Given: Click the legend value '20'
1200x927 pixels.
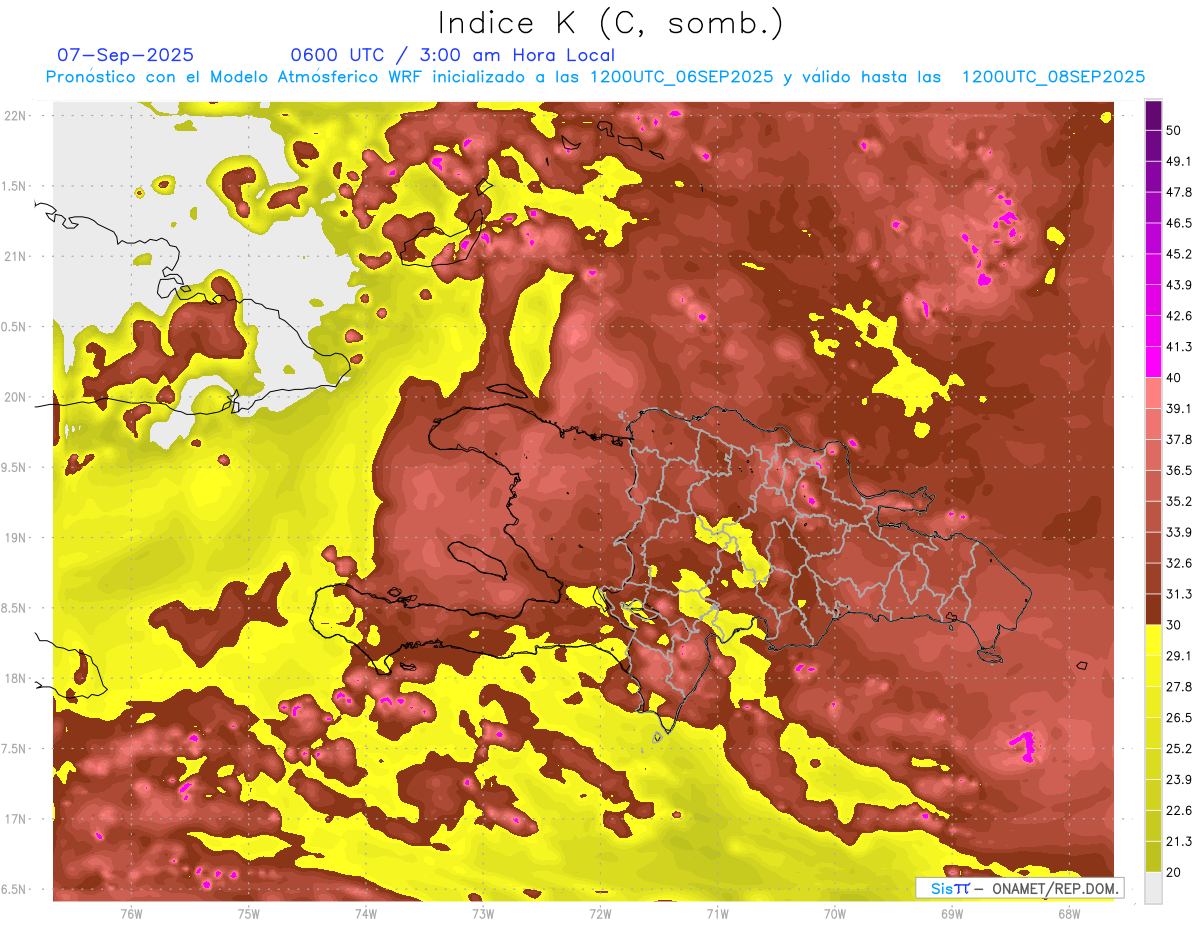Looking at the screenshot, I should coord(1174,873).
